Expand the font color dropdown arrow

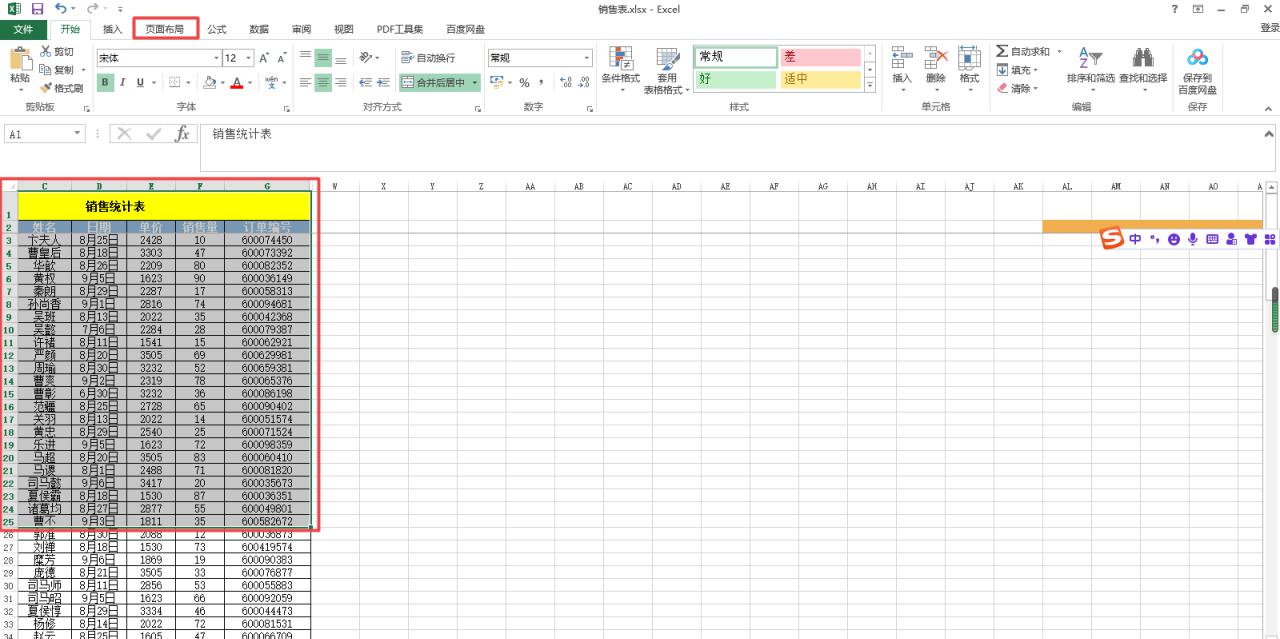250,83
